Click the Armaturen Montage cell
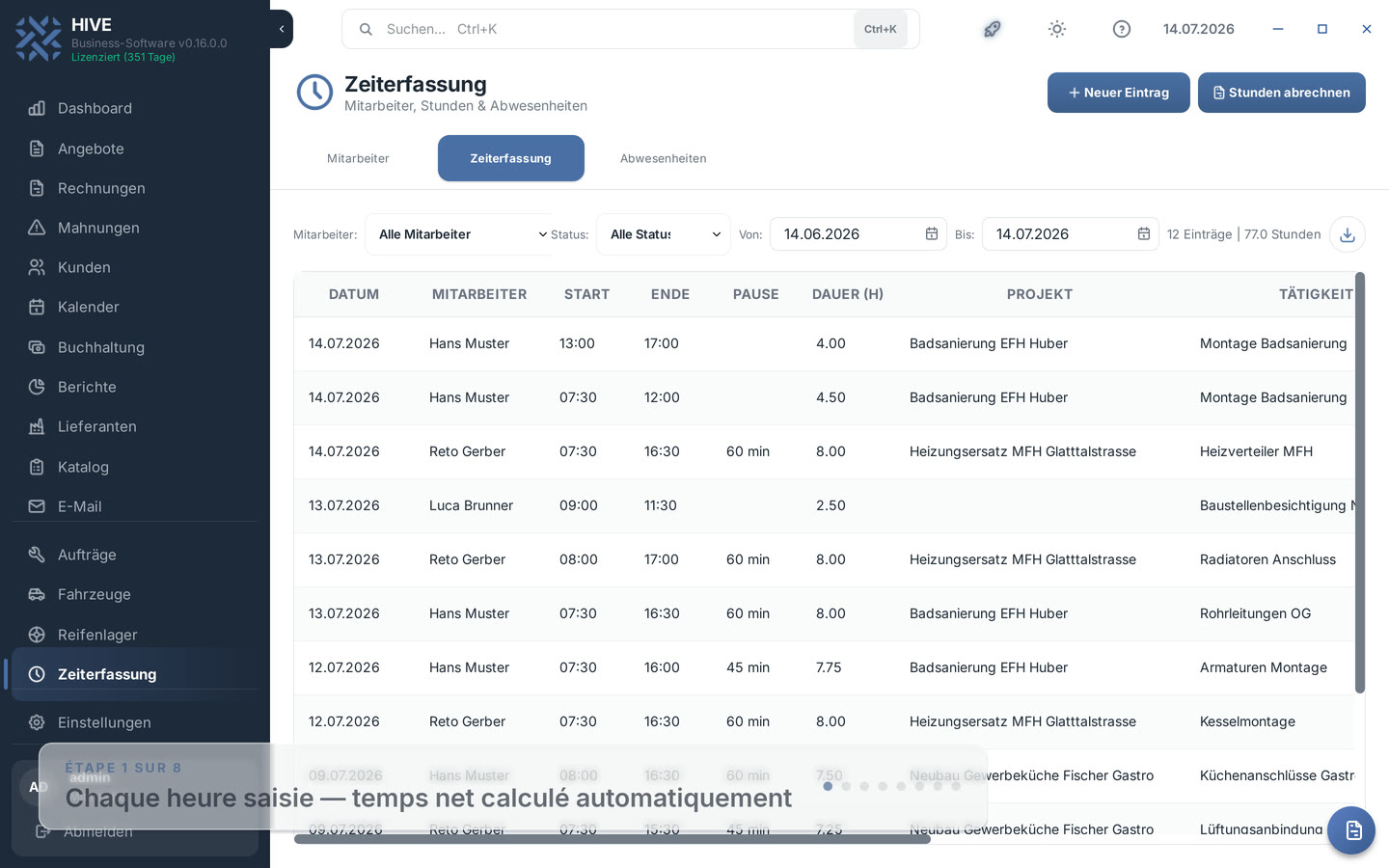The image size is (1389, 868). click(1264, 667)
